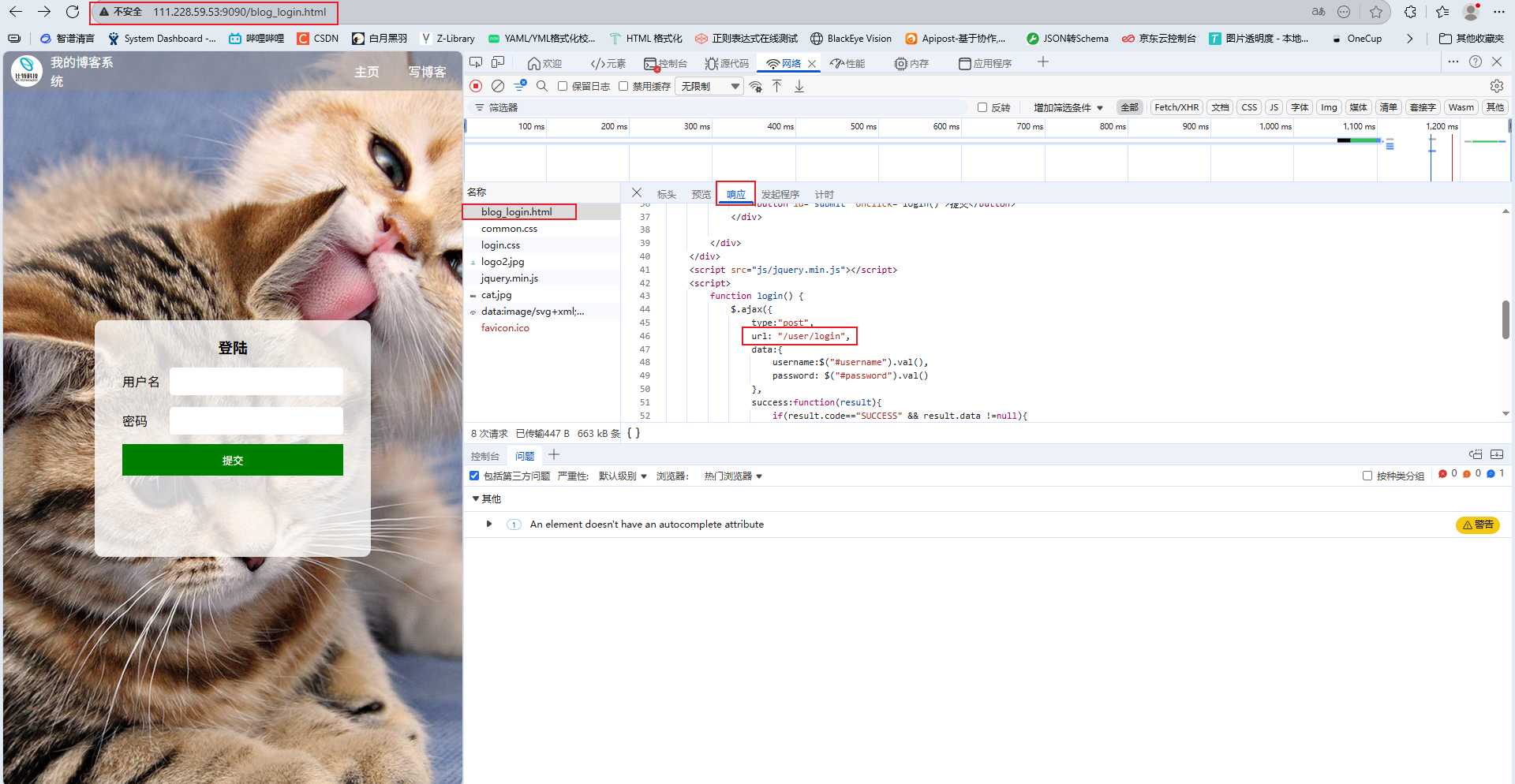Screen dimensions: 1515x784
Task: Bookmark this page with star icon
Action: pos(1376,12)
